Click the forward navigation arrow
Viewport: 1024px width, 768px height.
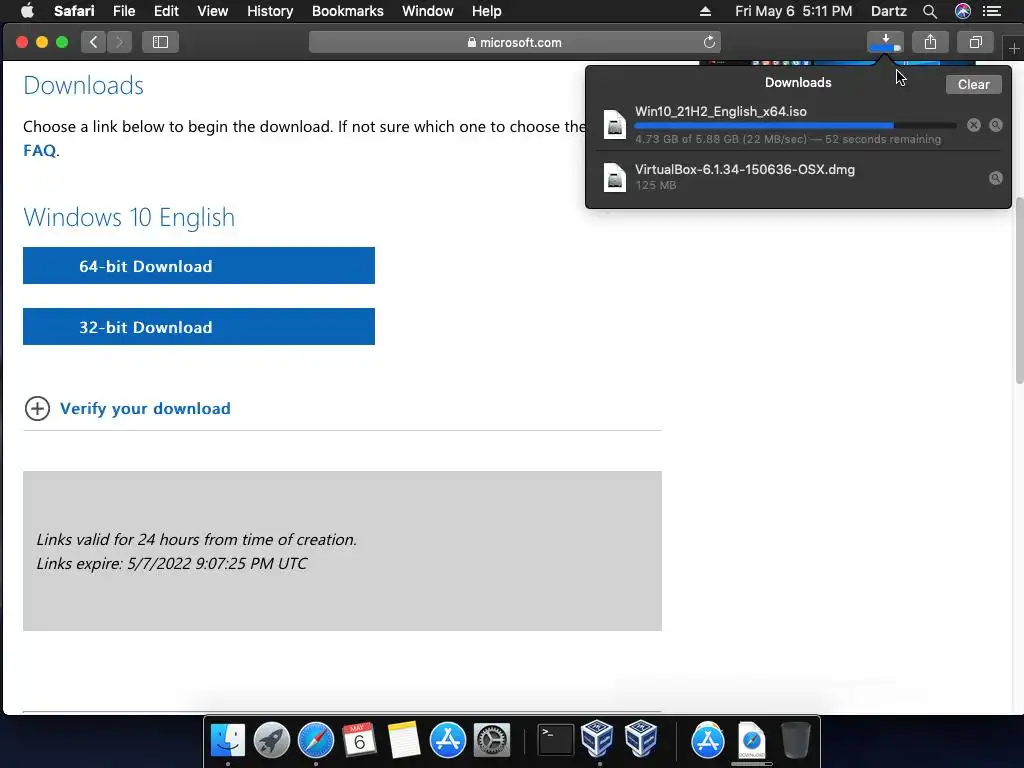(119, 42)
